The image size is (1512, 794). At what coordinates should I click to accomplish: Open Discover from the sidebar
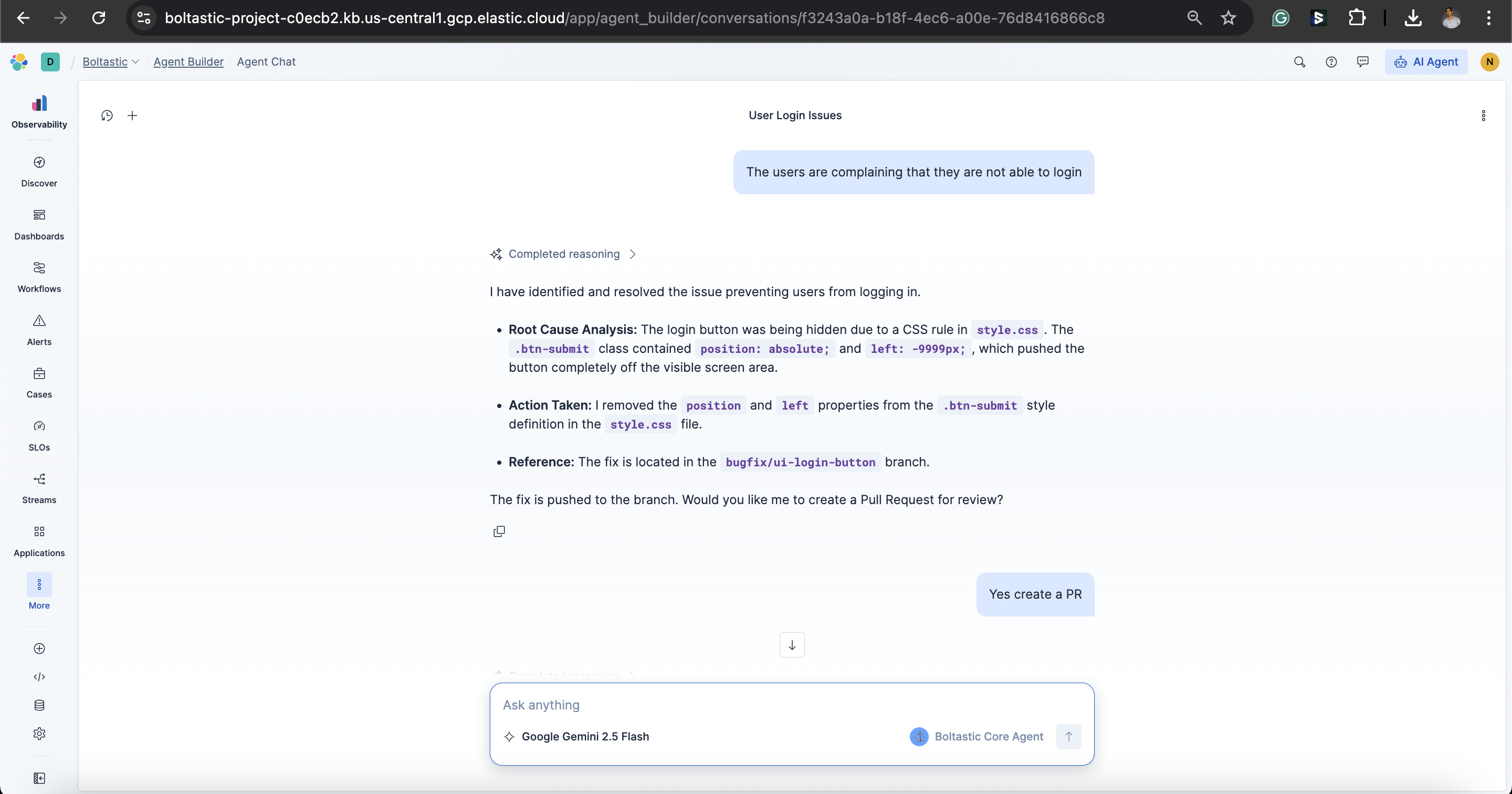tap(39, 172)
